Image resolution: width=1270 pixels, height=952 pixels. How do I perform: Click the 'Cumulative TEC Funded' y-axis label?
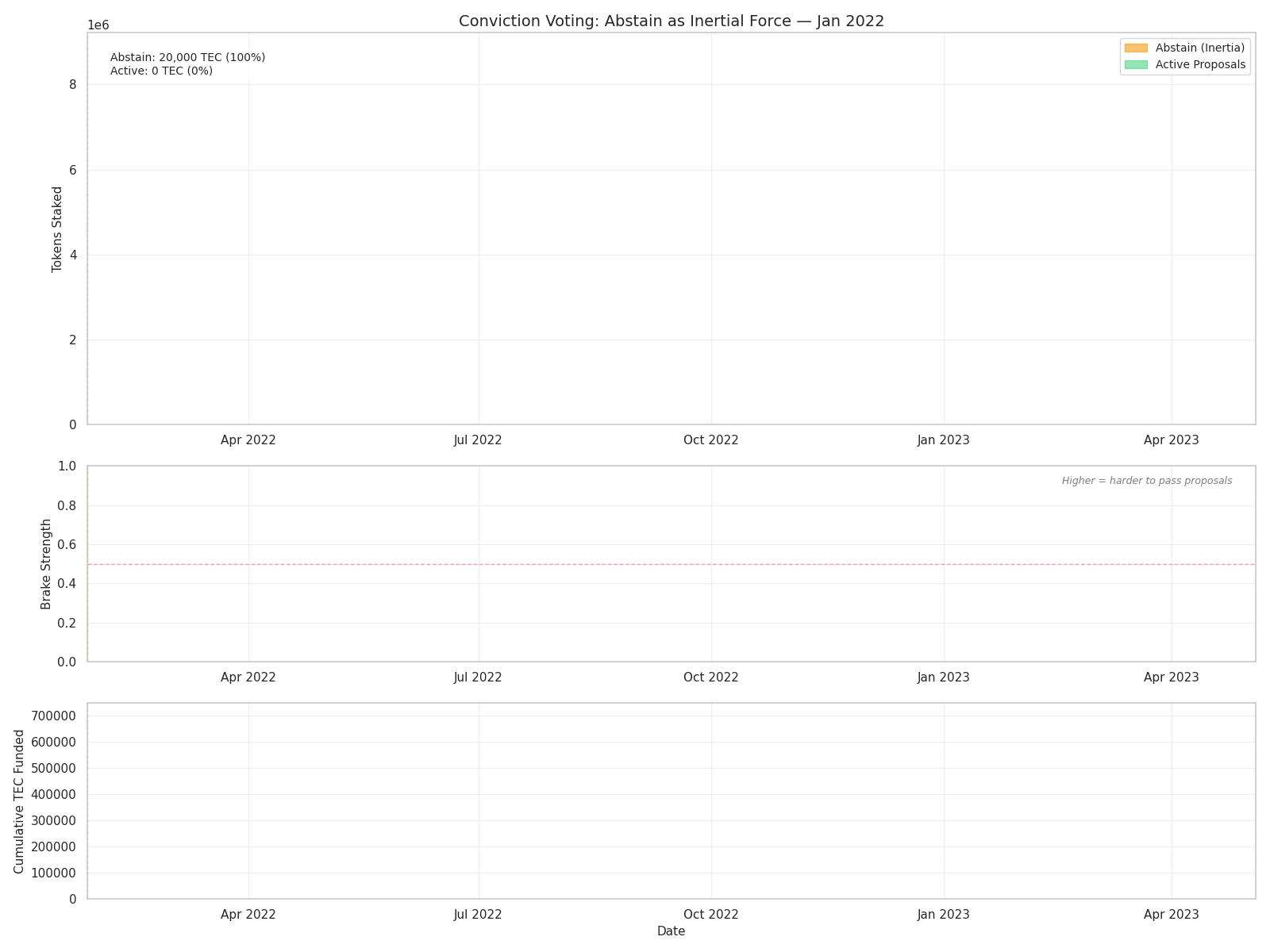[19, 801]
